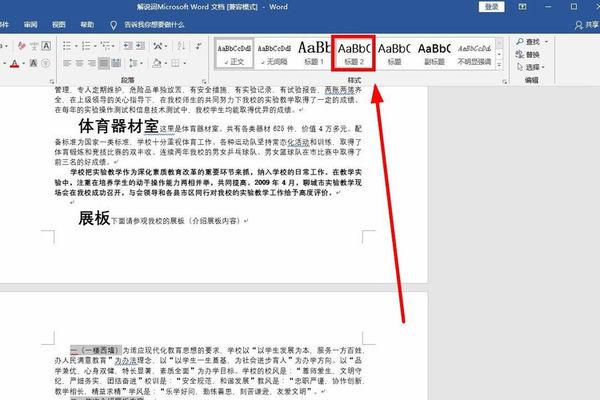Apply the 无间隔 (No Spacing) style
600x400 pixels.
coord(274,54)
